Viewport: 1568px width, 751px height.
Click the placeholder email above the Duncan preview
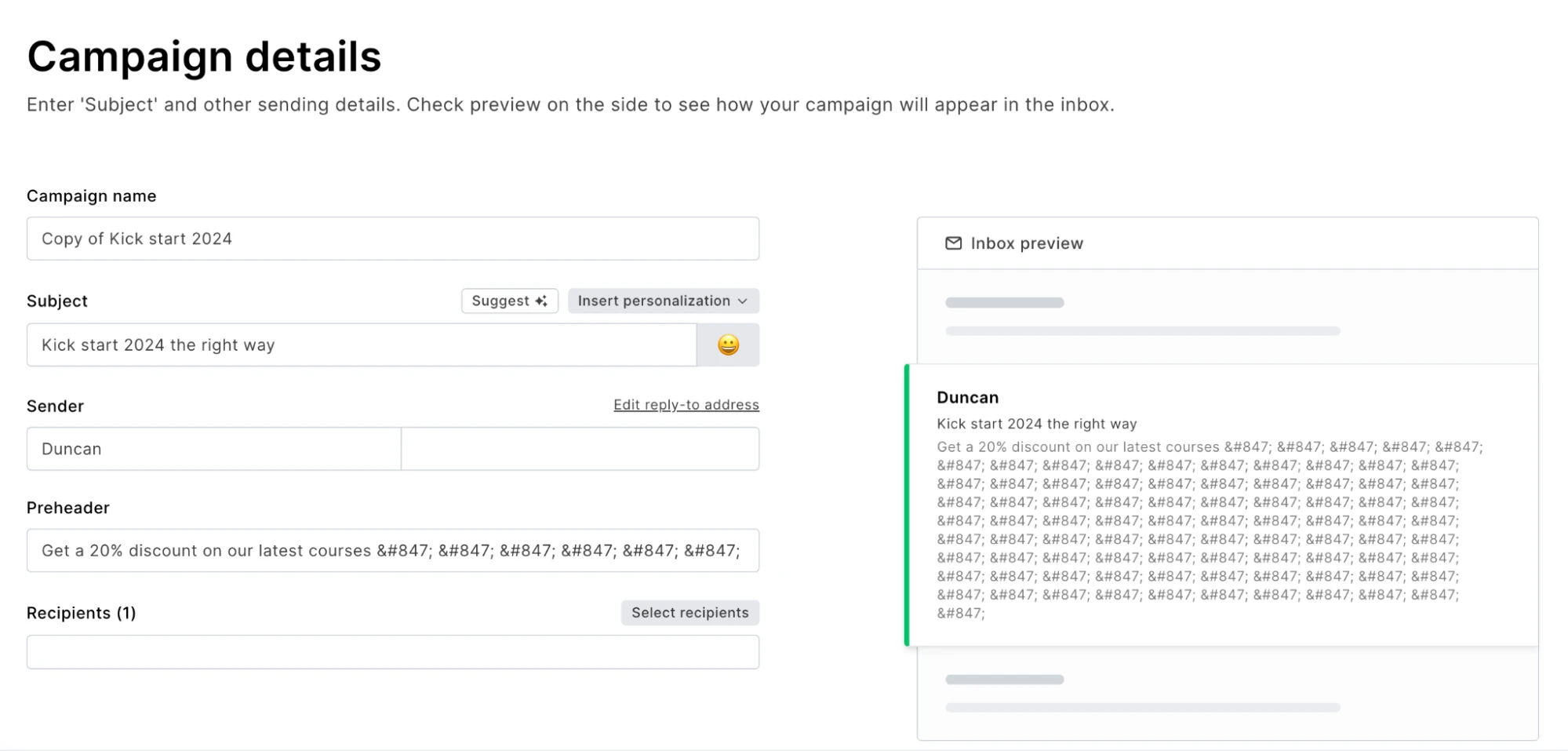(1142, 316)
